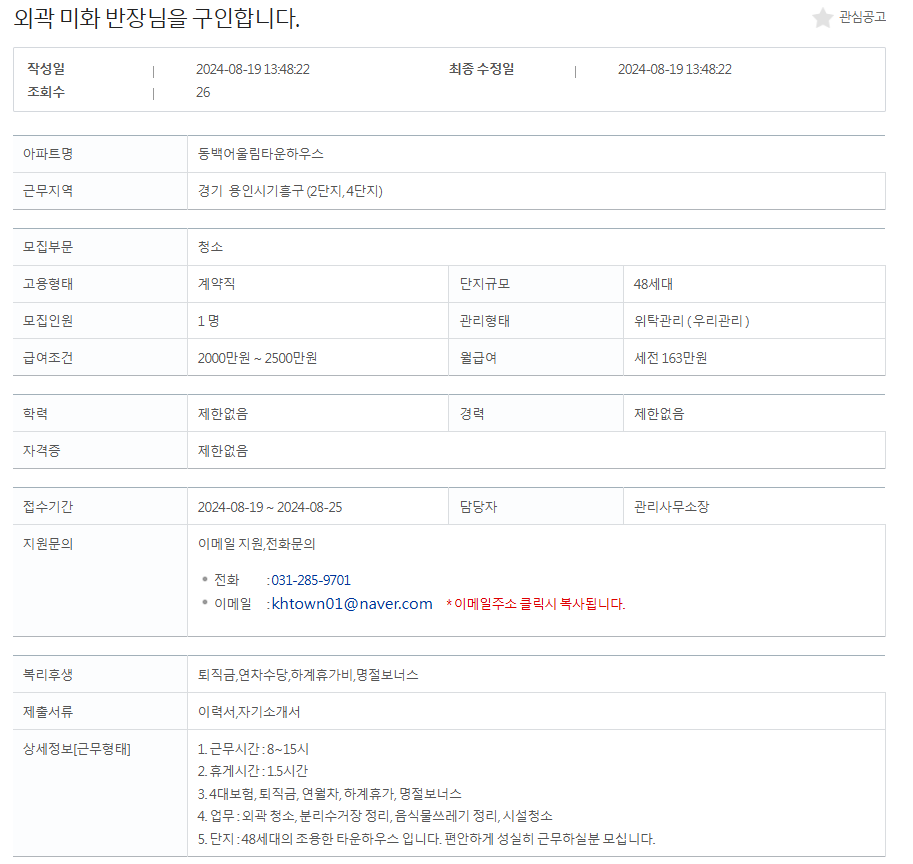Click contact person 관리사무소장

point(671,507)
